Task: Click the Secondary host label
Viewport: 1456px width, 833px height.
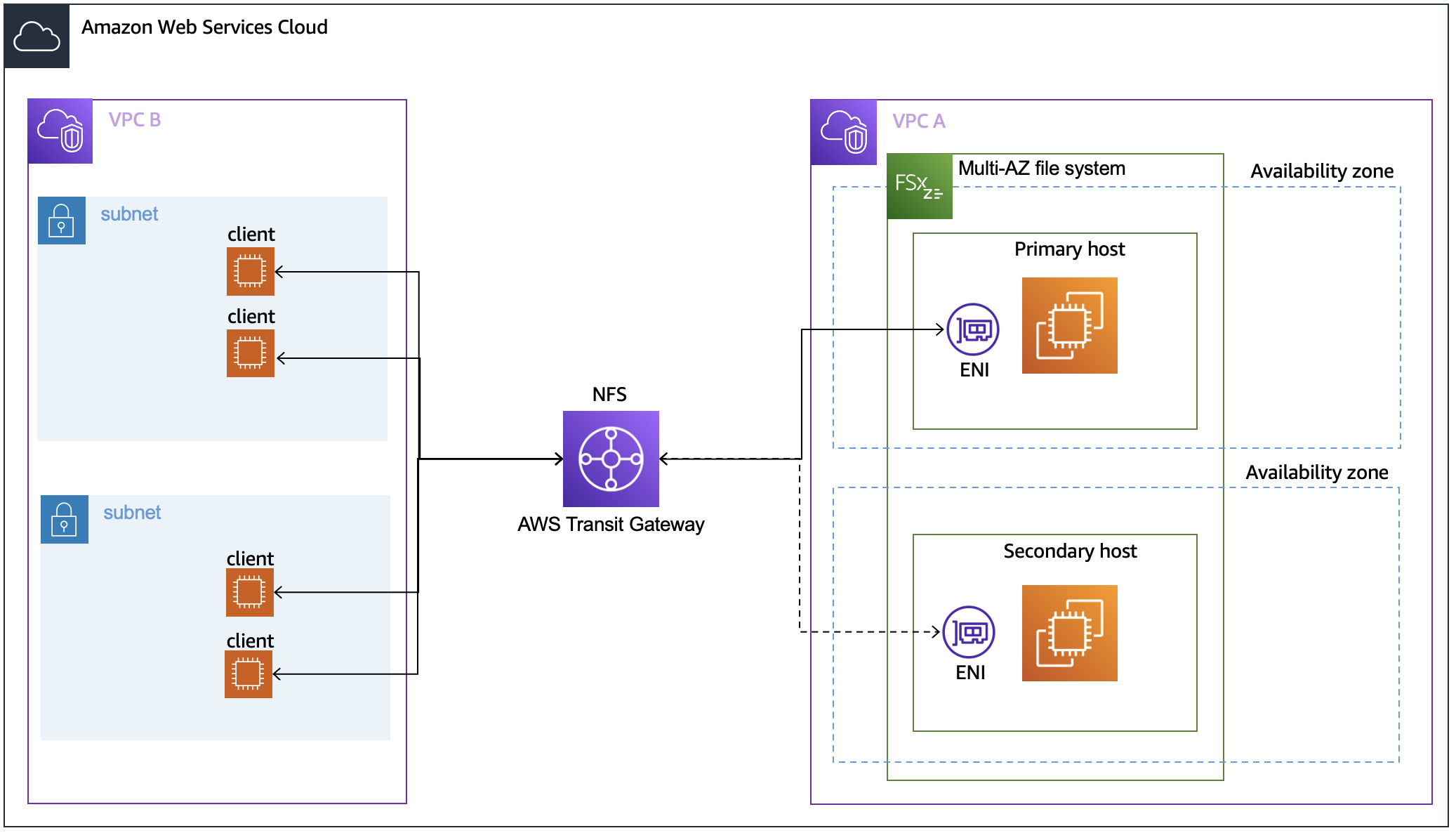Action: coord(1070,551)
